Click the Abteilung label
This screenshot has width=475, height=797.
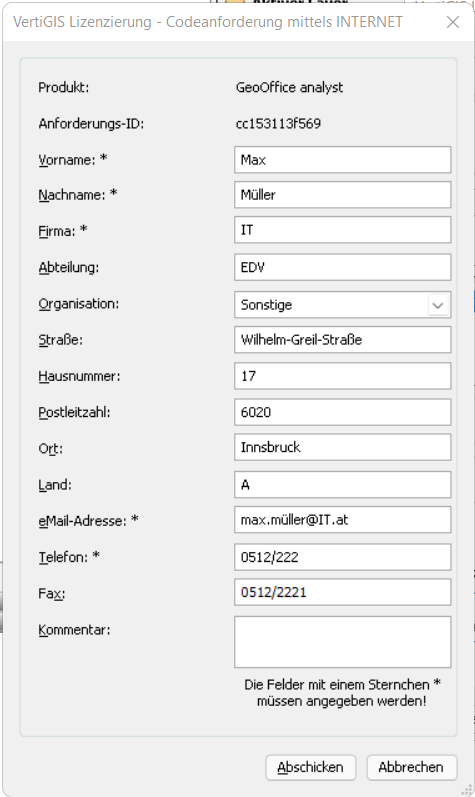point(69,267)
